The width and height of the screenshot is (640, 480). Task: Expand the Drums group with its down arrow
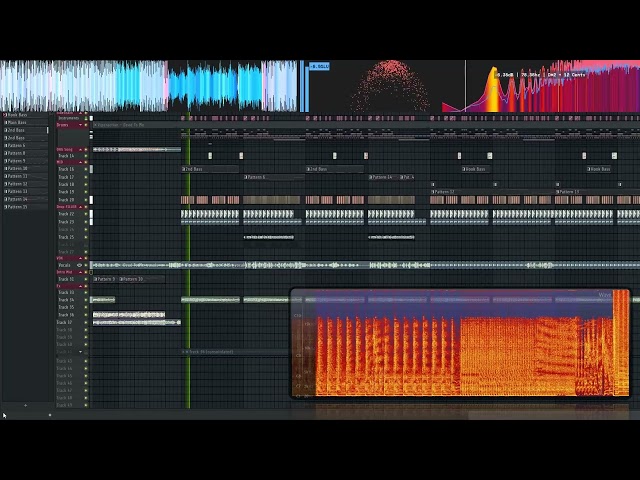[x=80, y=125]
